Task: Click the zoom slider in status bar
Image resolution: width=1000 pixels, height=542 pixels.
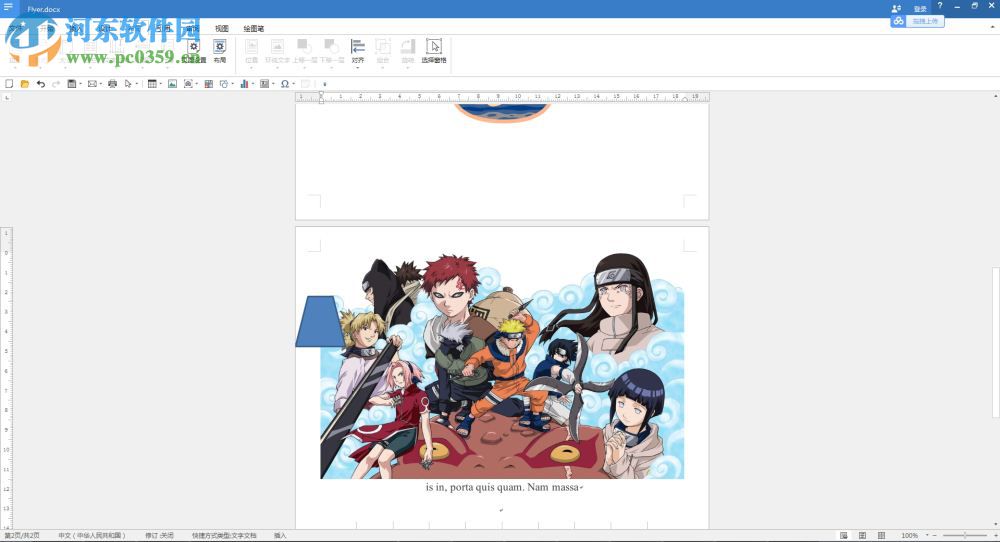Action: click(965, 536)
